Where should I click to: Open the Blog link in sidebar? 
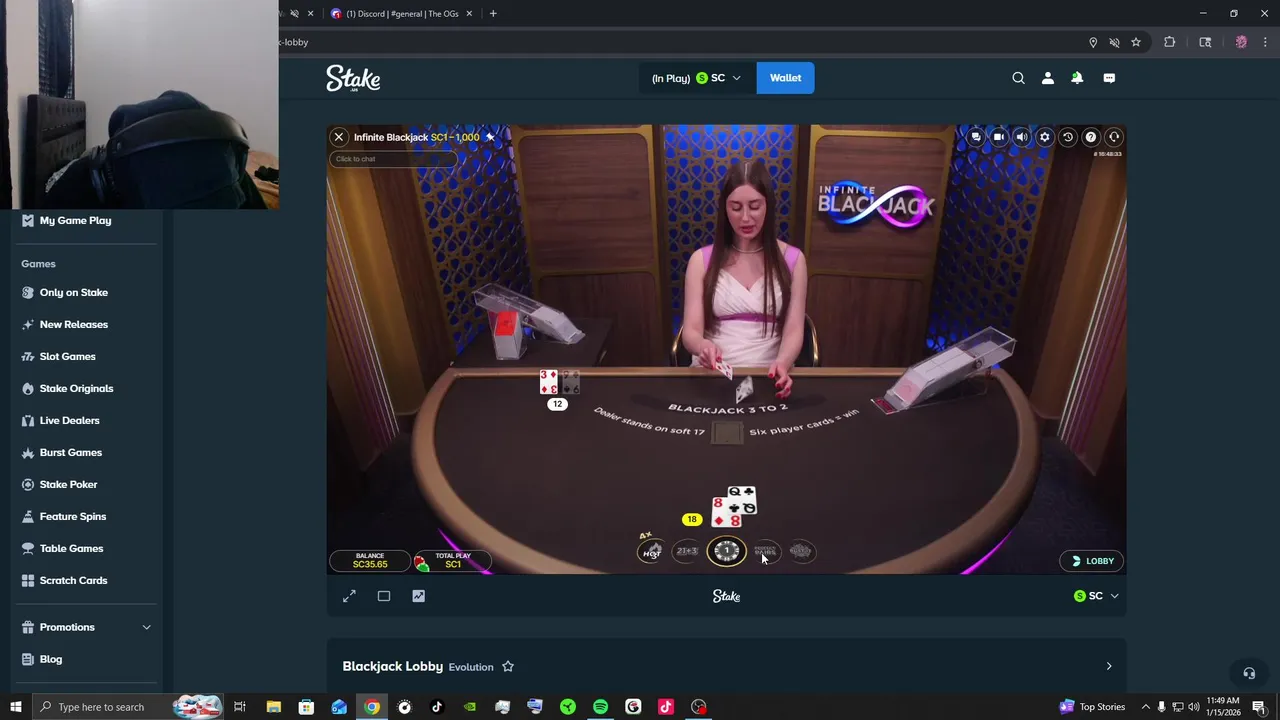point(50,659)
